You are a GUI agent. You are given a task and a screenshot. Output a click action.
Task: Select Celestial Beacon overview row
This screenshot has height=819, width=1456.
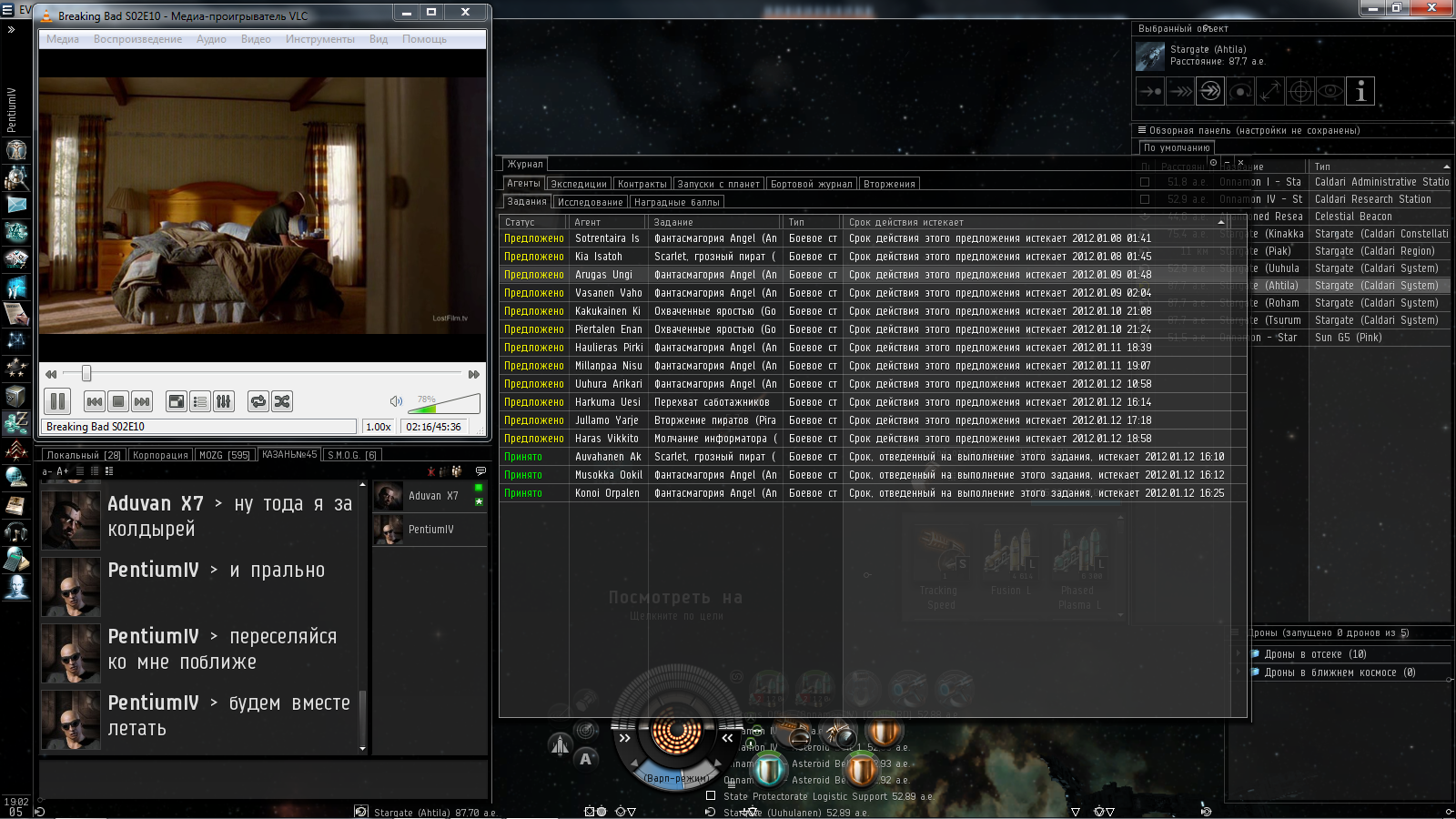[1353, 217]
